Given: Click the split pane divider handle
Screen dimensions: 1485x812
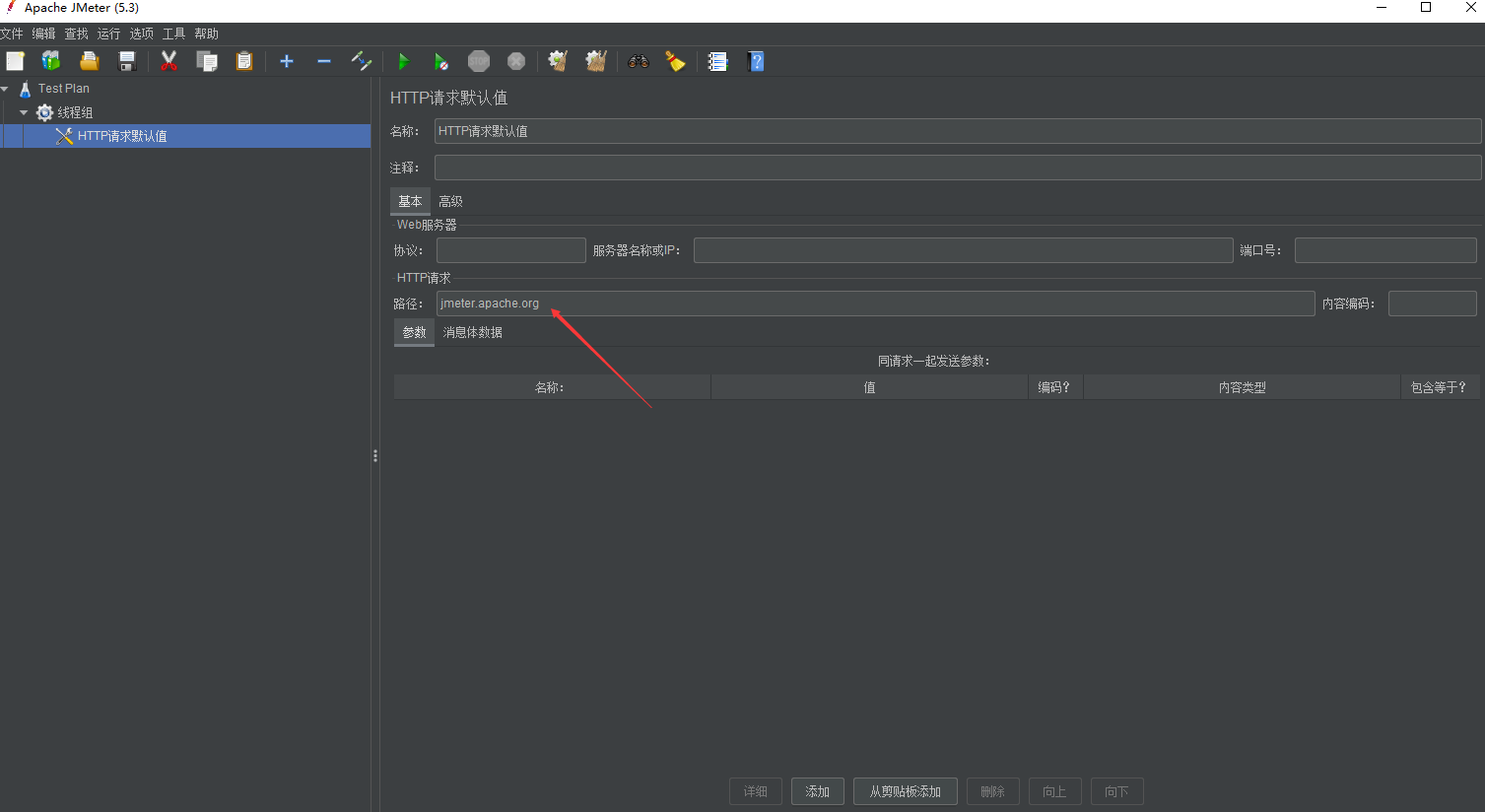Looking at the screenshot, I should click(x=375, y=455).
